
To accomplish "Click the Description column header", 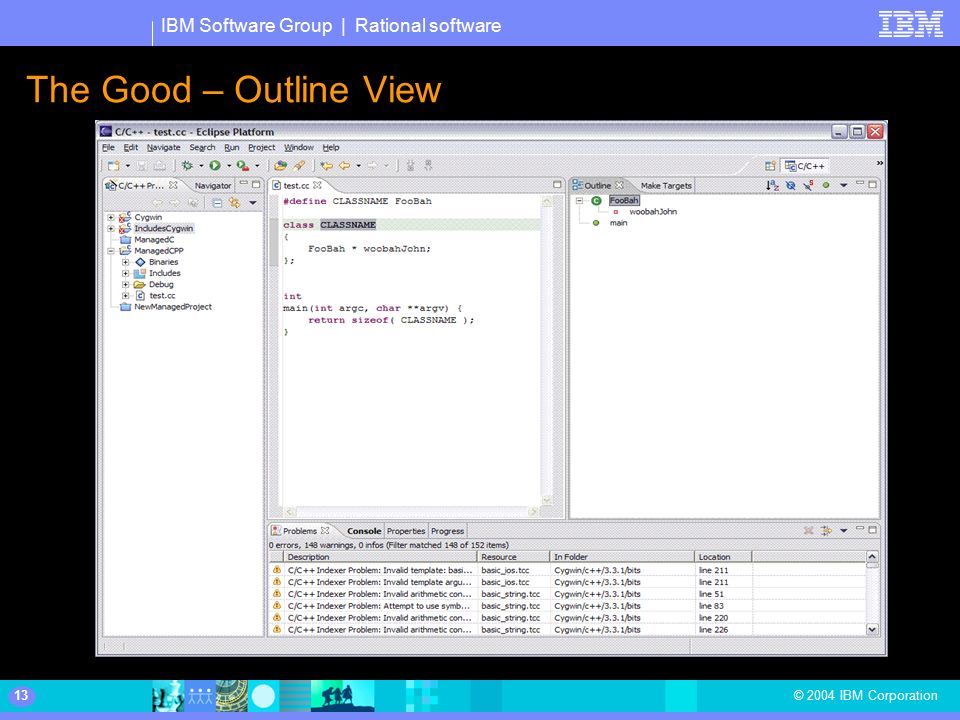I will tap(380, 557).
